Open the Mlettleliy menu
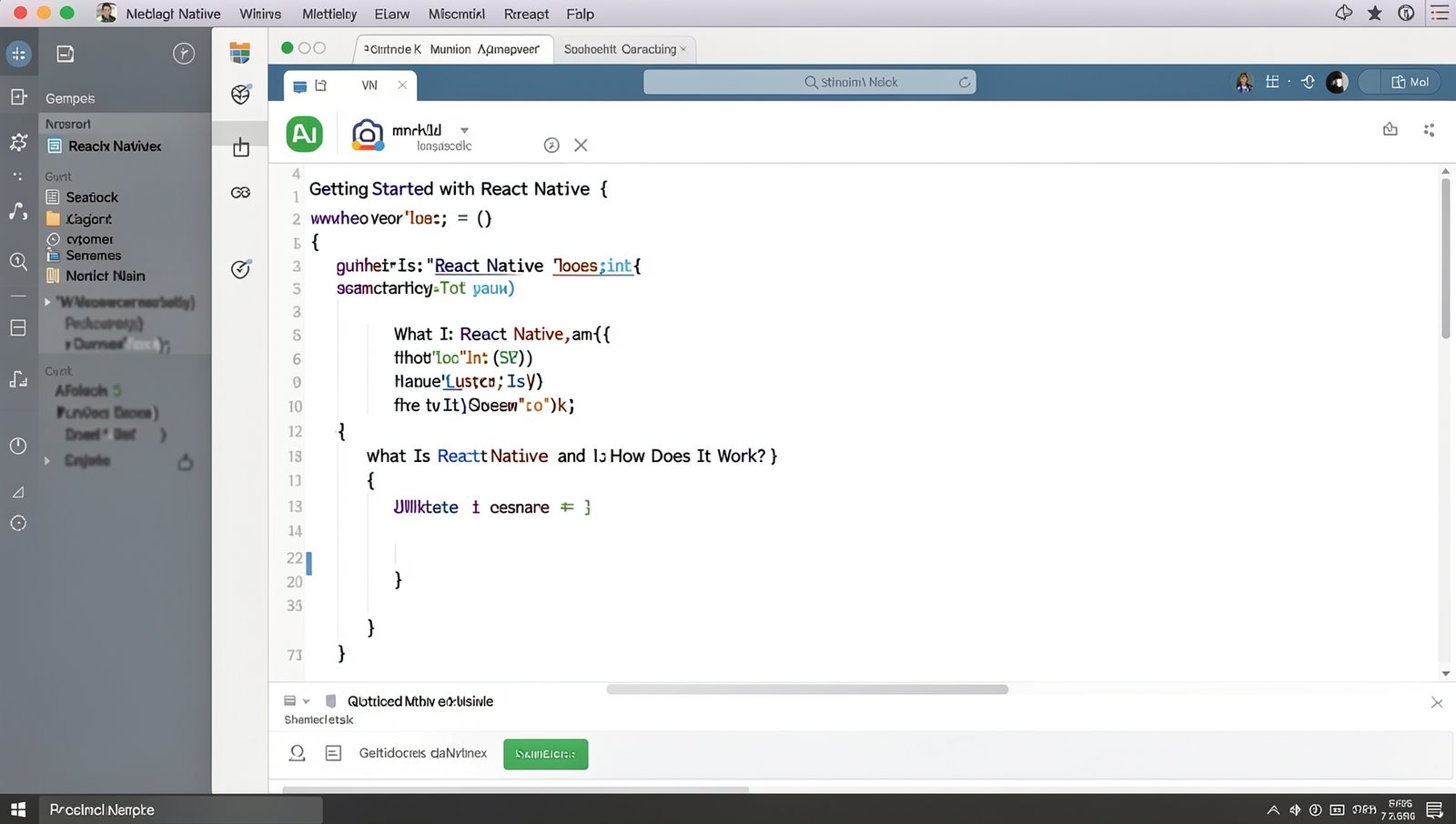 pyautogui.click(x=329, y=14)
